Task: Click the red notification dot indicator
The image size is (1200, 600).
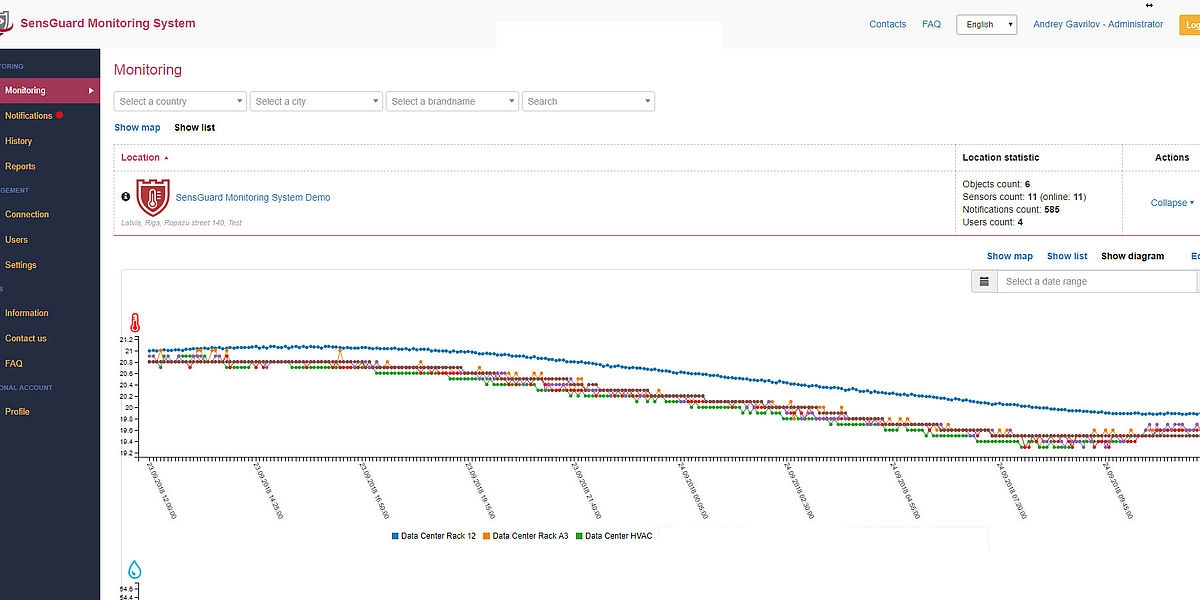Action: point(60,116)
